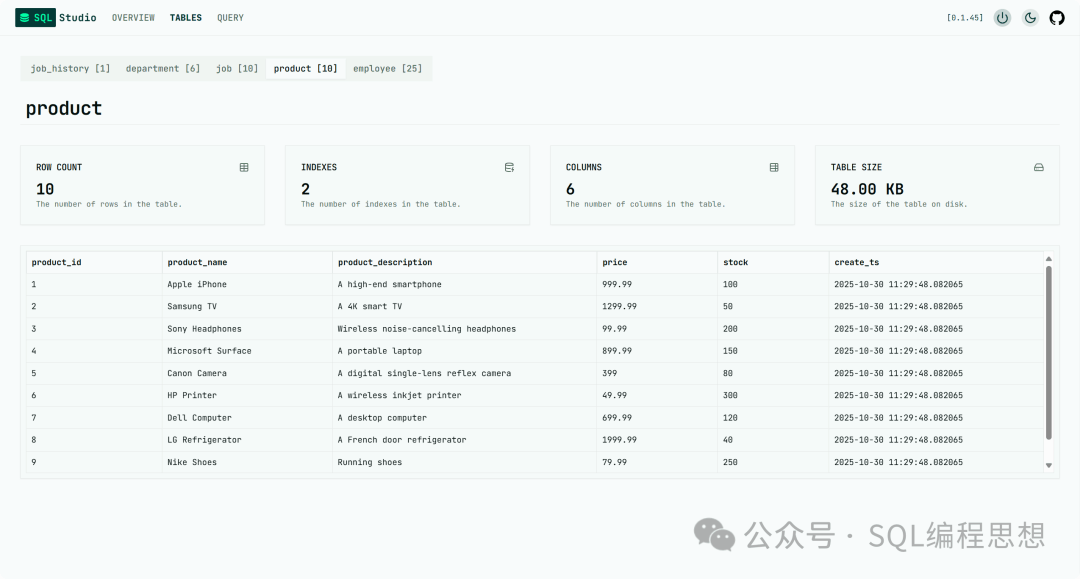The image size is (1080, 579).
Task: Click the Indexes card icon
Action: coord(509,167)
